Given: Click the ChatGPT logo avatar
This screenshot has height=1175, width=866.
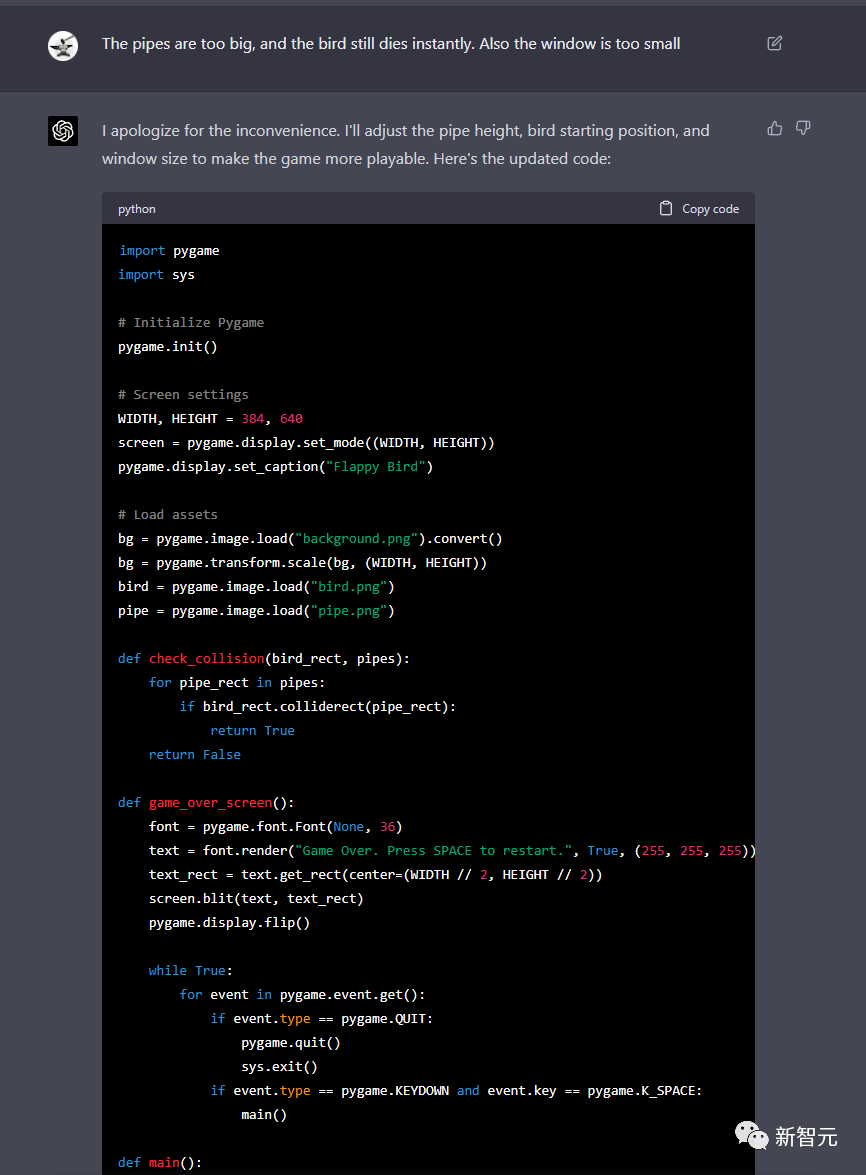Looking at the screenshot, I should pyautogui.click(x=63, y=130).
